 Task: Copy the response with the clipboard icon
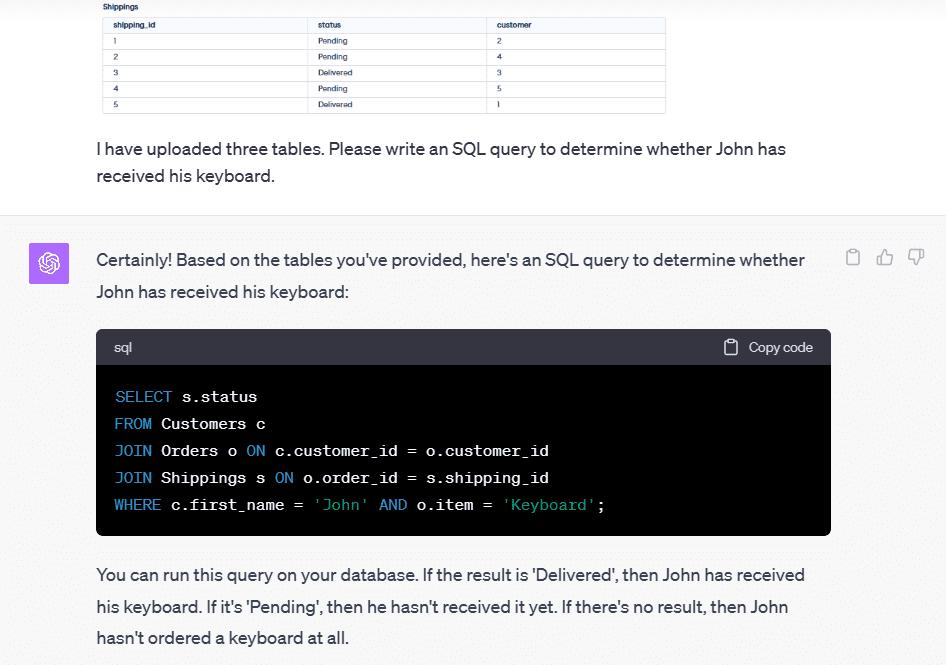click(x=852, y=257)
